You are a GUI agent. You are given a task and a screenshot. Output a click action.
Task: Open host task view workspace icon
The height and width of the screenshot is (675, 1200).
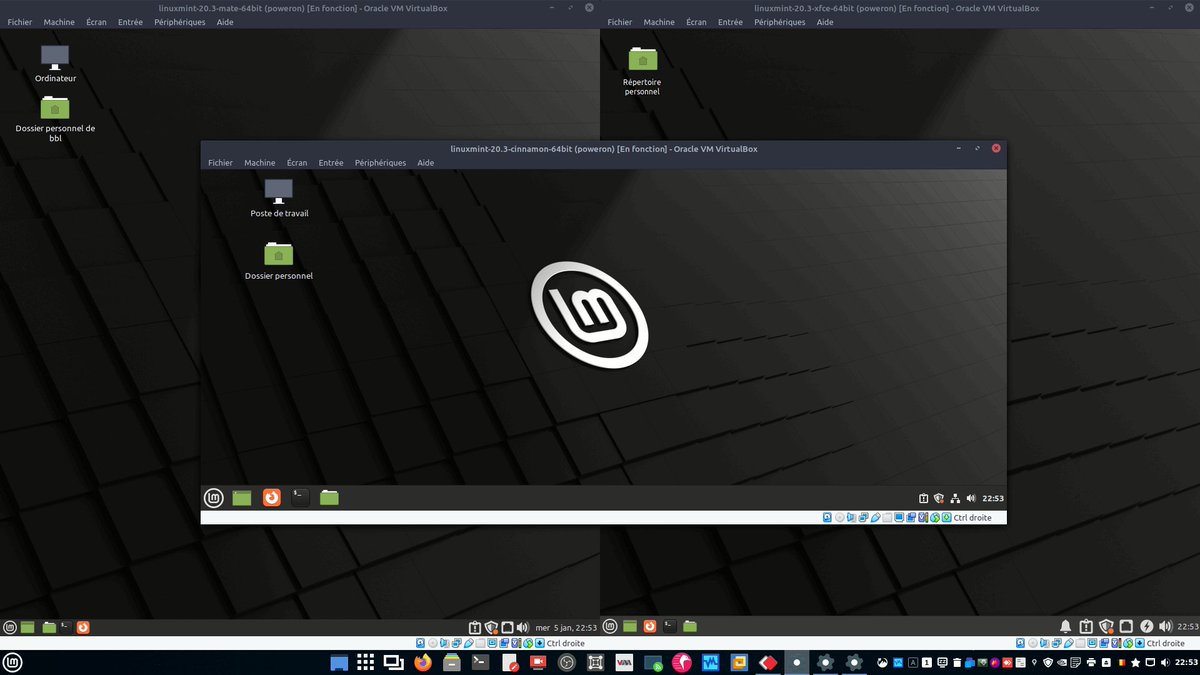tap(394, 662)
